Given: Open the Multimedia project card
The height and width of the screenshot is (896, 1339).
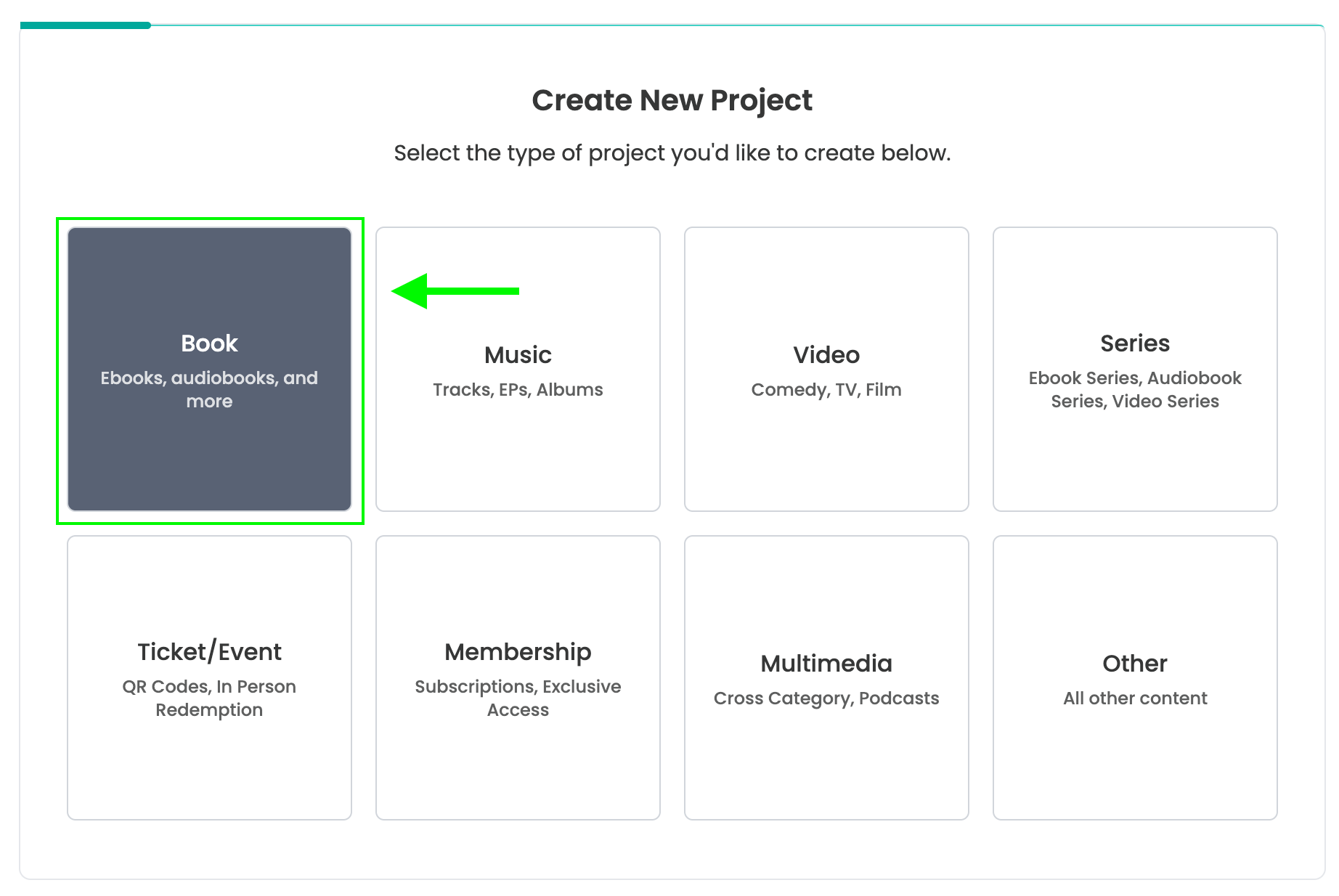Looking at the screenshot, I should (826, 678).
